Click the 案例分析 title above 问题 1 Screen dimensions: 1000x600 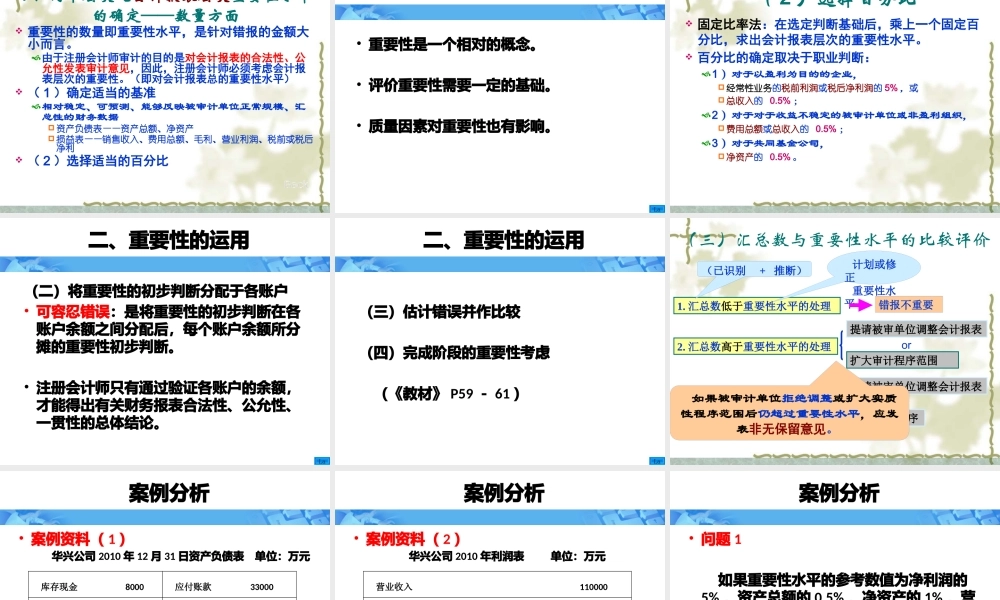[x=839, y=492]
